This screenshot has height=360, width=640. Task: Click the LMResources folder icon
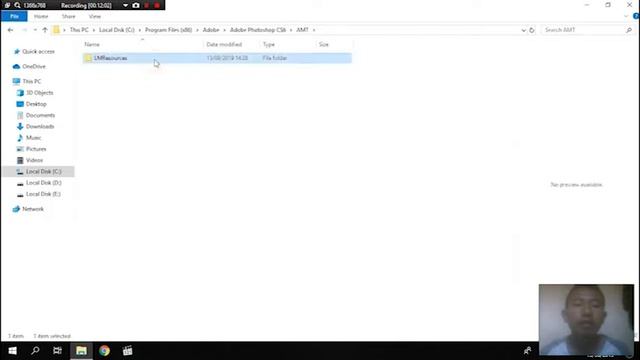[x=88, y=58]
